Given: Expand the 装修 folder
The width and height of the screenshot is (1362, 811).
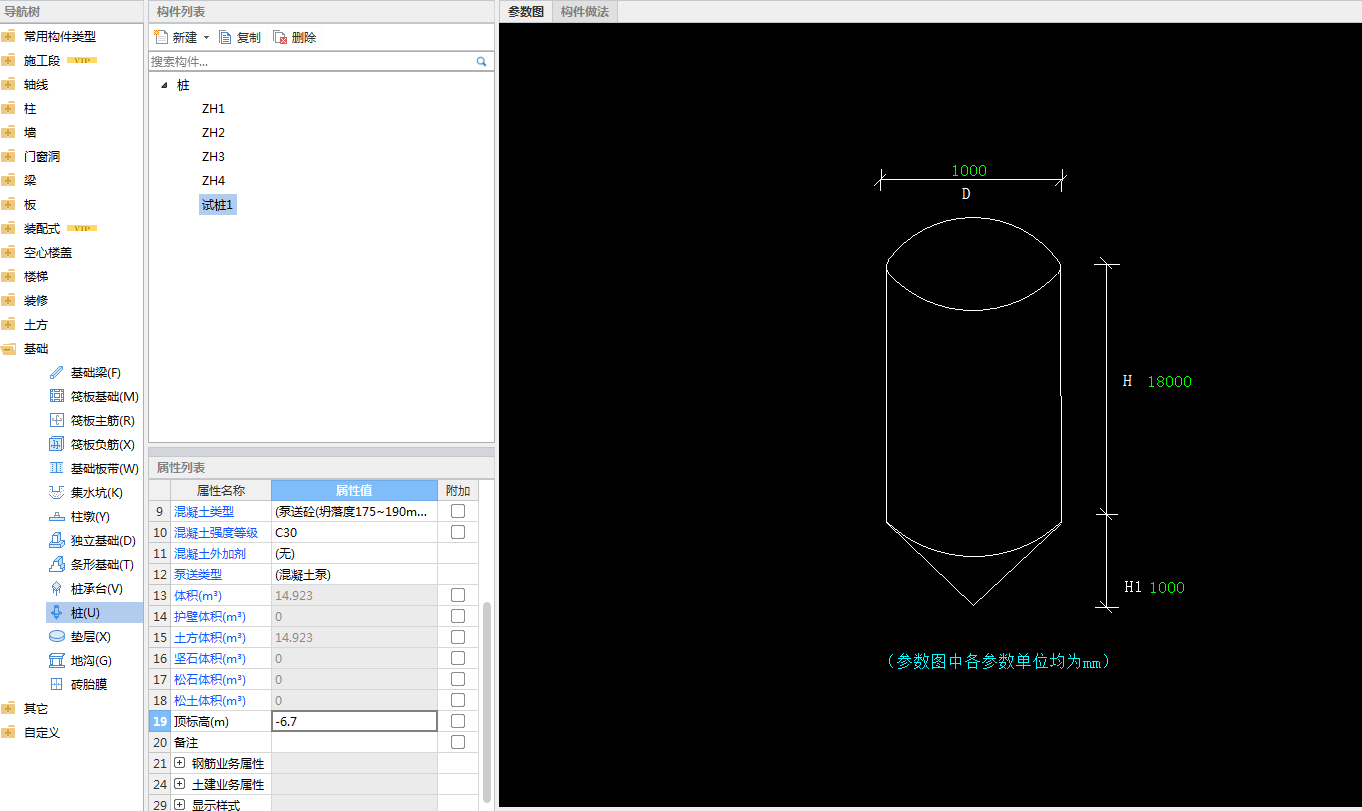Looking at the screenshot, I should coord(9,300).
